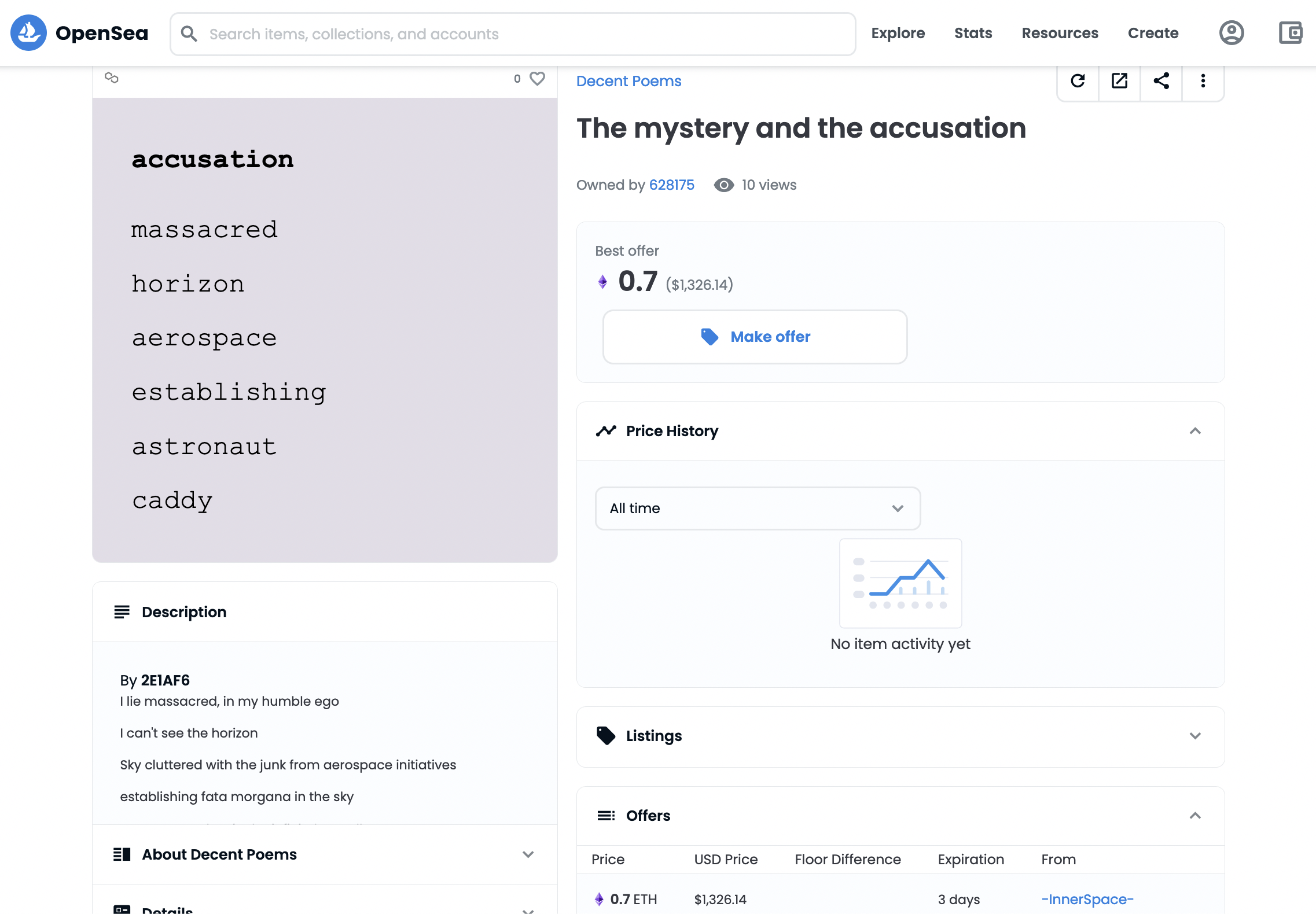Open the Stats menu
Image resolution: width=1316 pixels, height=914 pixels.
tap(973, 33)
